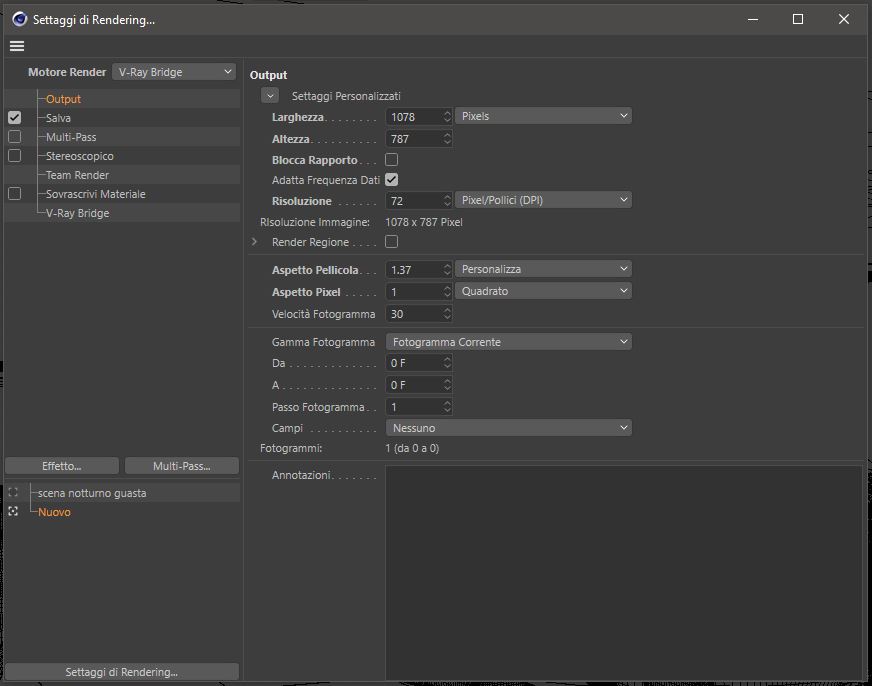Click the Aspetto Pellicola value field

pos(414,270)
